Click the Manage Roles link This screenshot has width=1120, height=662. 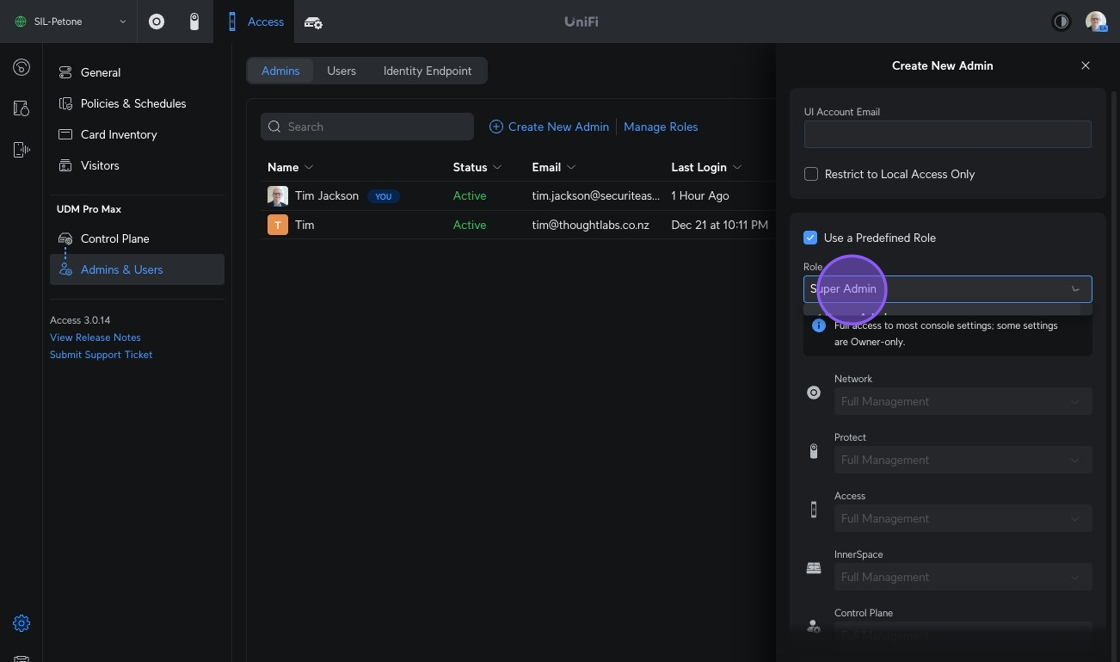point(660,127)
